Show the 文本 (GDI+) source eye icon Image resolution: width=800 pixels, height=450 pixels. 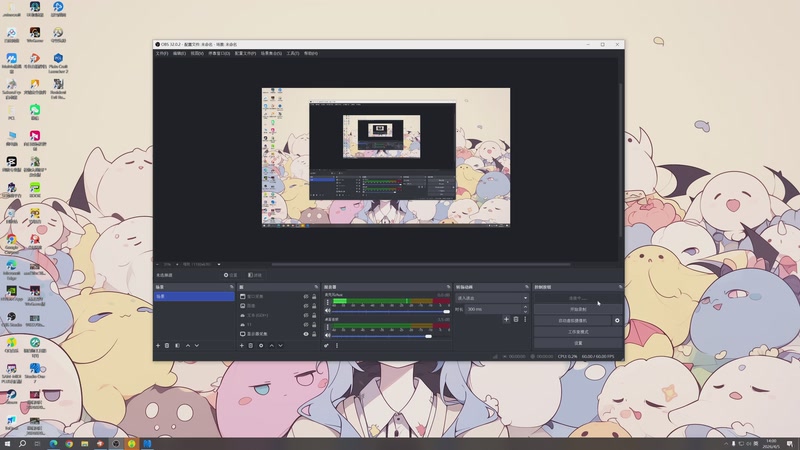(306, 315)
